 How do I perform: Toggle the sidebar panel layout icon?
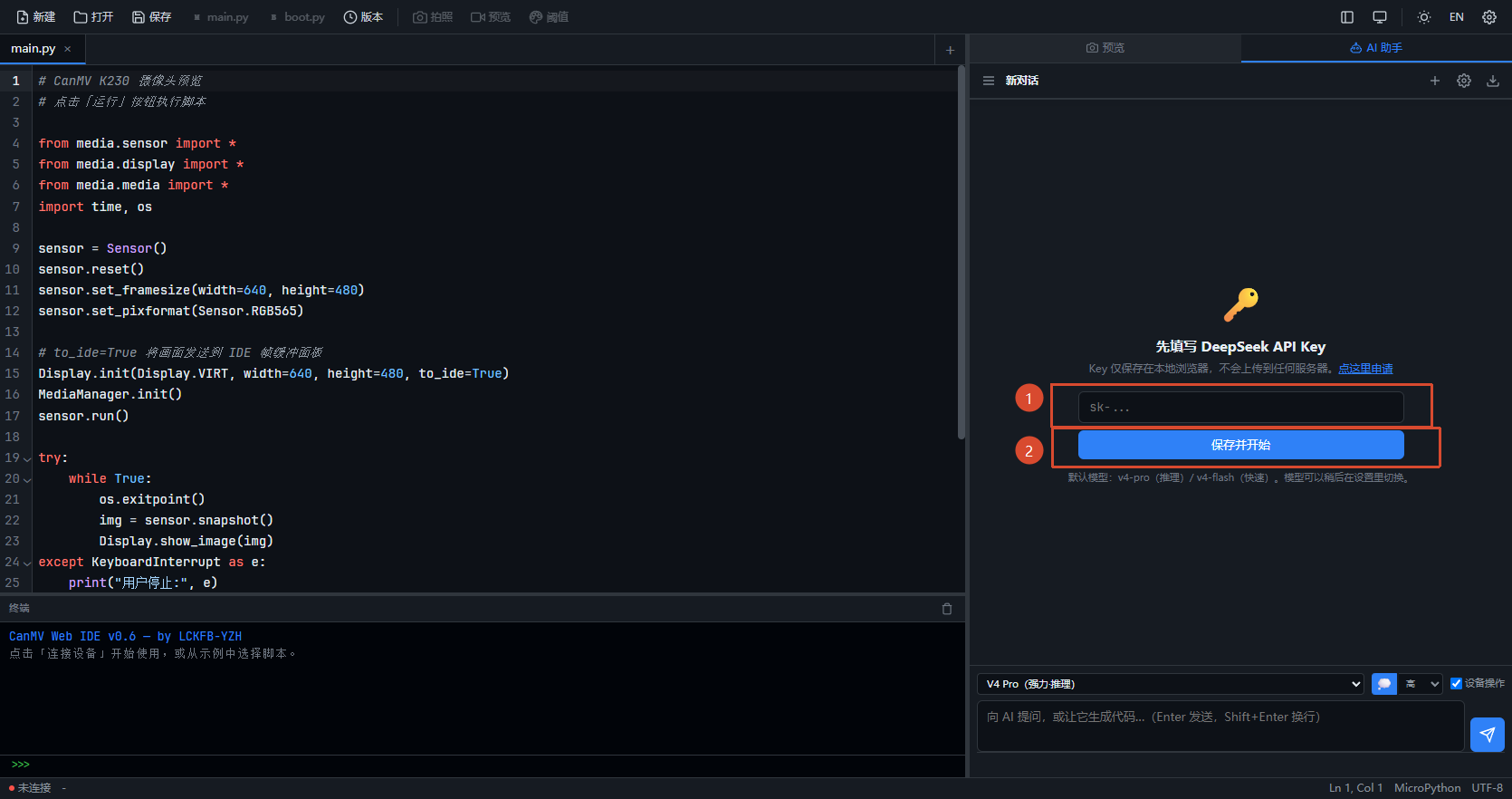click(x=1347, y=17)
